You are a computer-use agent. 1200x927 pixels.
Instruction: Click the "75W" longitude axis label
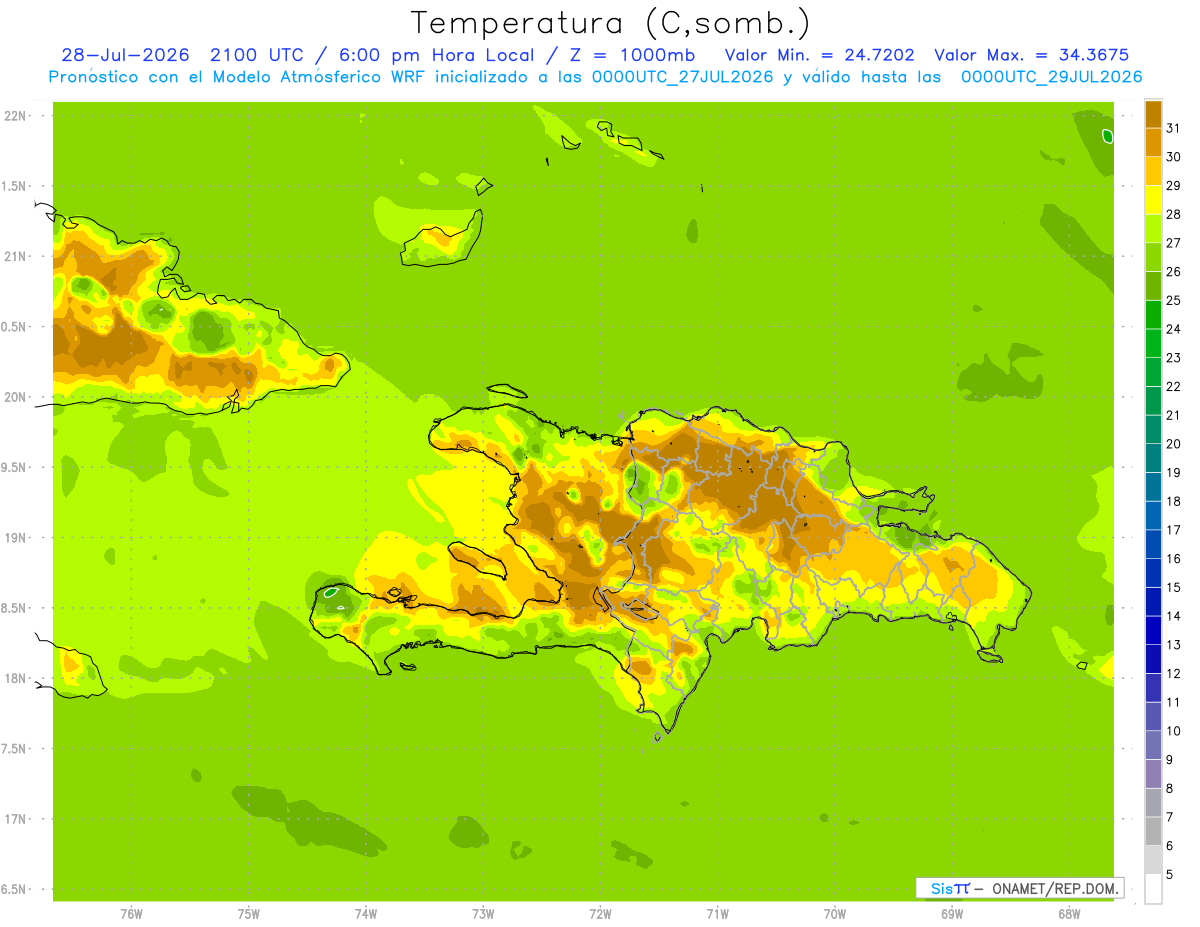[249, 914]
